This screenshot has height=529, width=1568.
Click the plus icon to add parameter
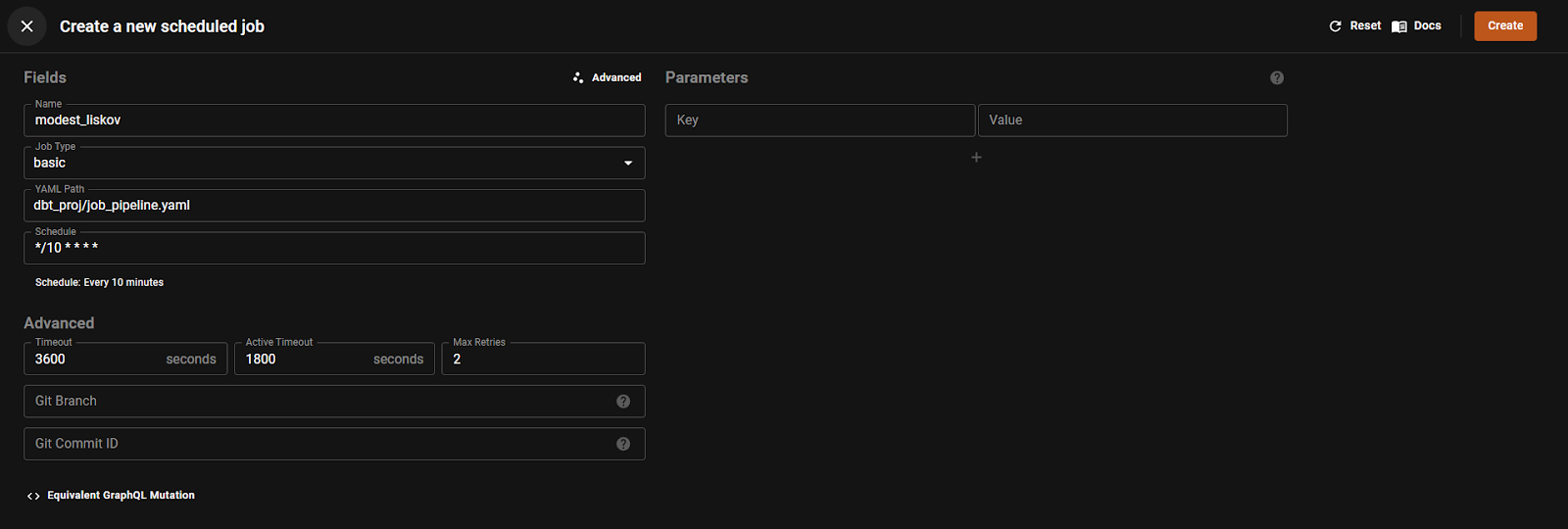(976, 158)
